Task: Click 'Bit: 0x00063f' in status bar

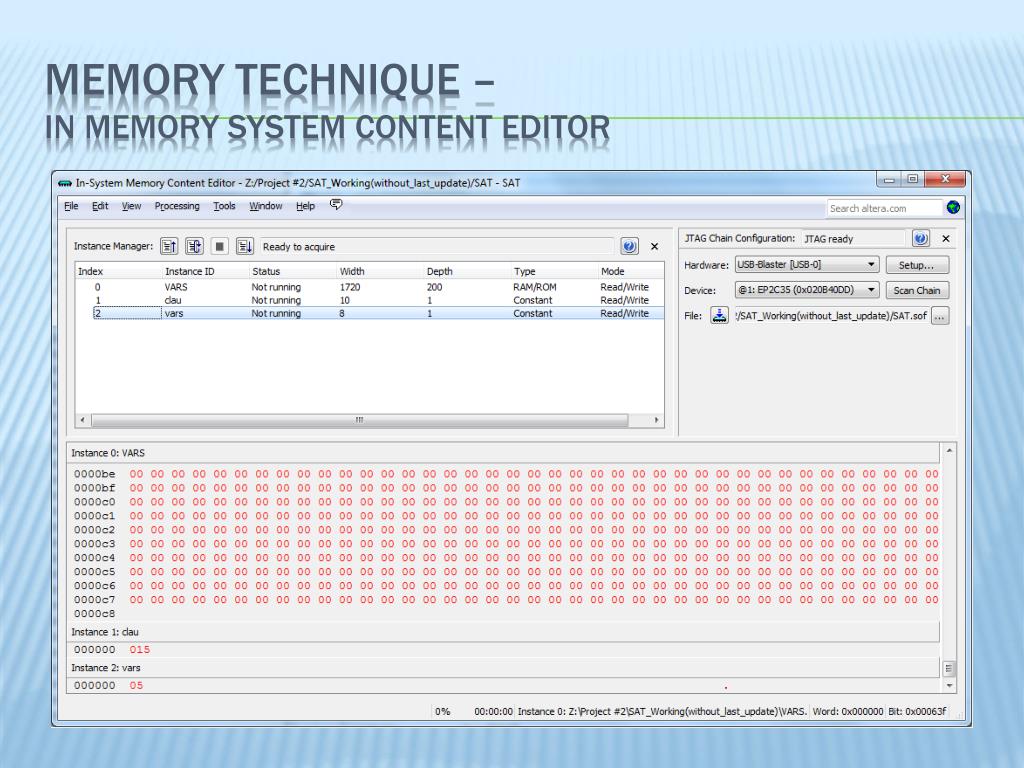Action: (x=917, y=712)
